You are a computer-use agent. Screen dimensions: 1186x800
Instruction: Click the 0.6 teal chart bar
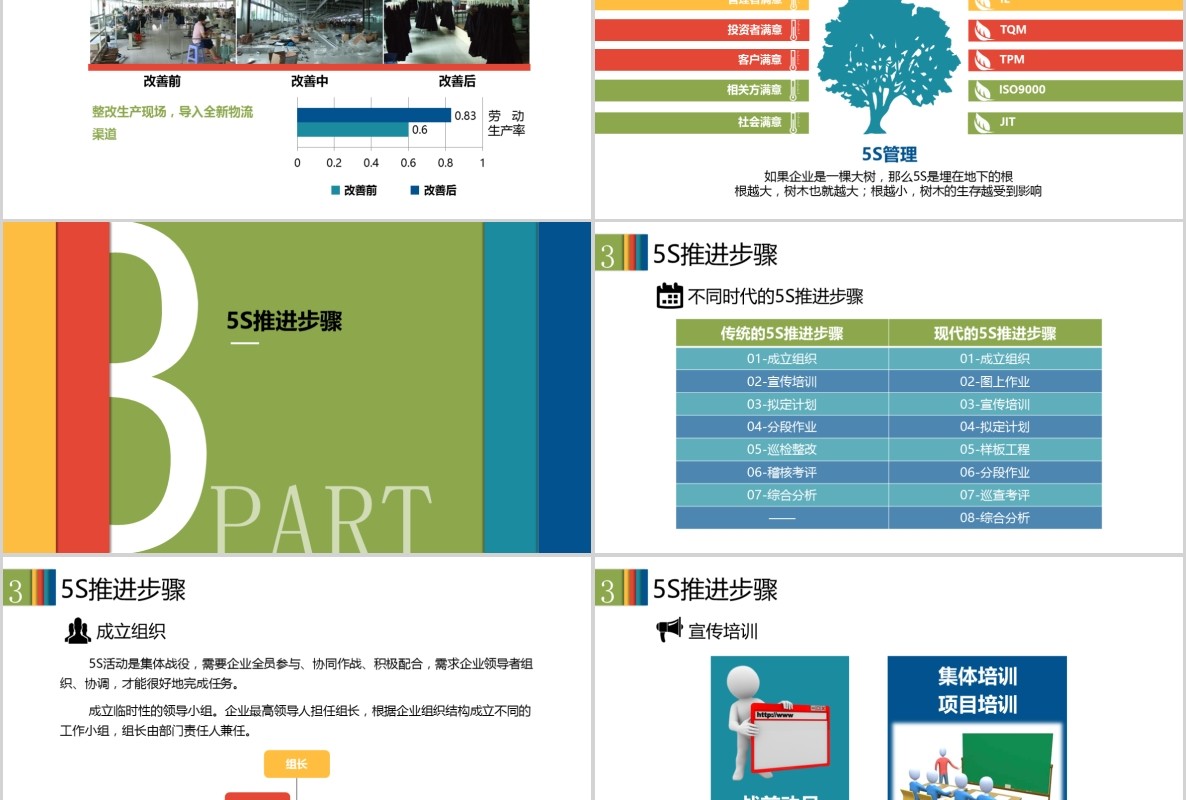[x=352, y=130]
